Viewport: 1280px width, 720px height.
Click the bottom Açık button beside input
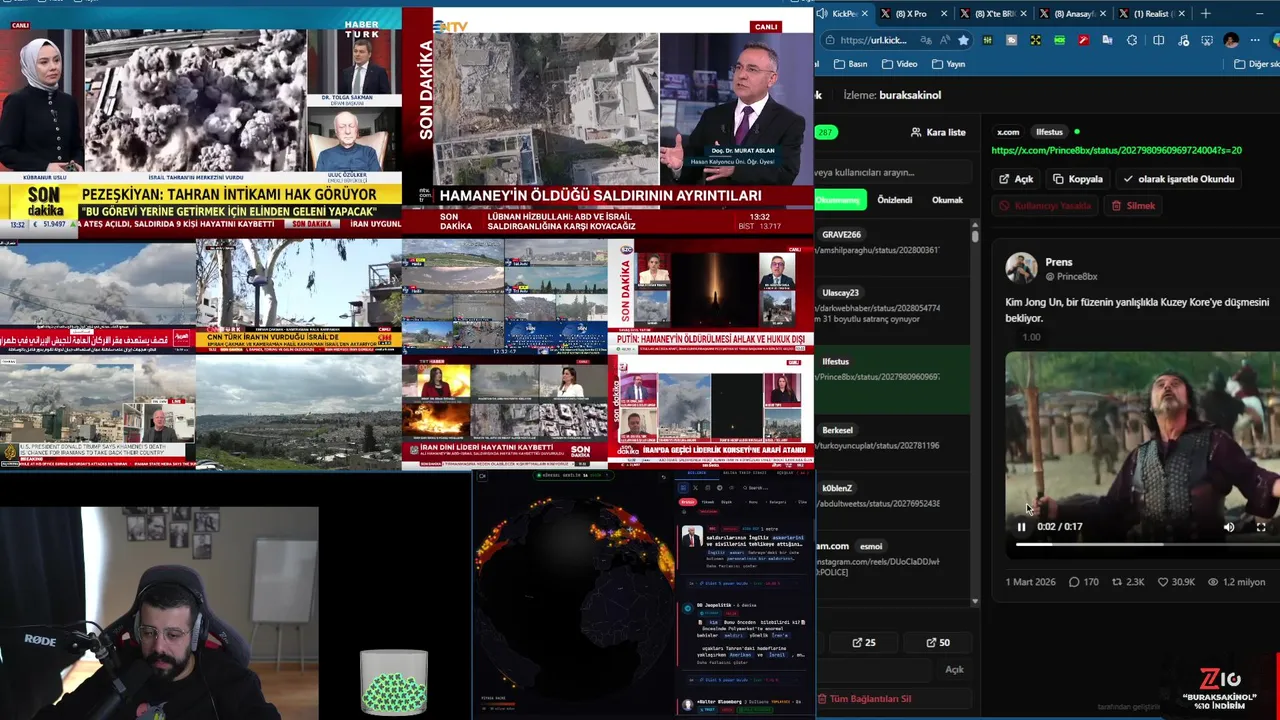click(954, 670)
